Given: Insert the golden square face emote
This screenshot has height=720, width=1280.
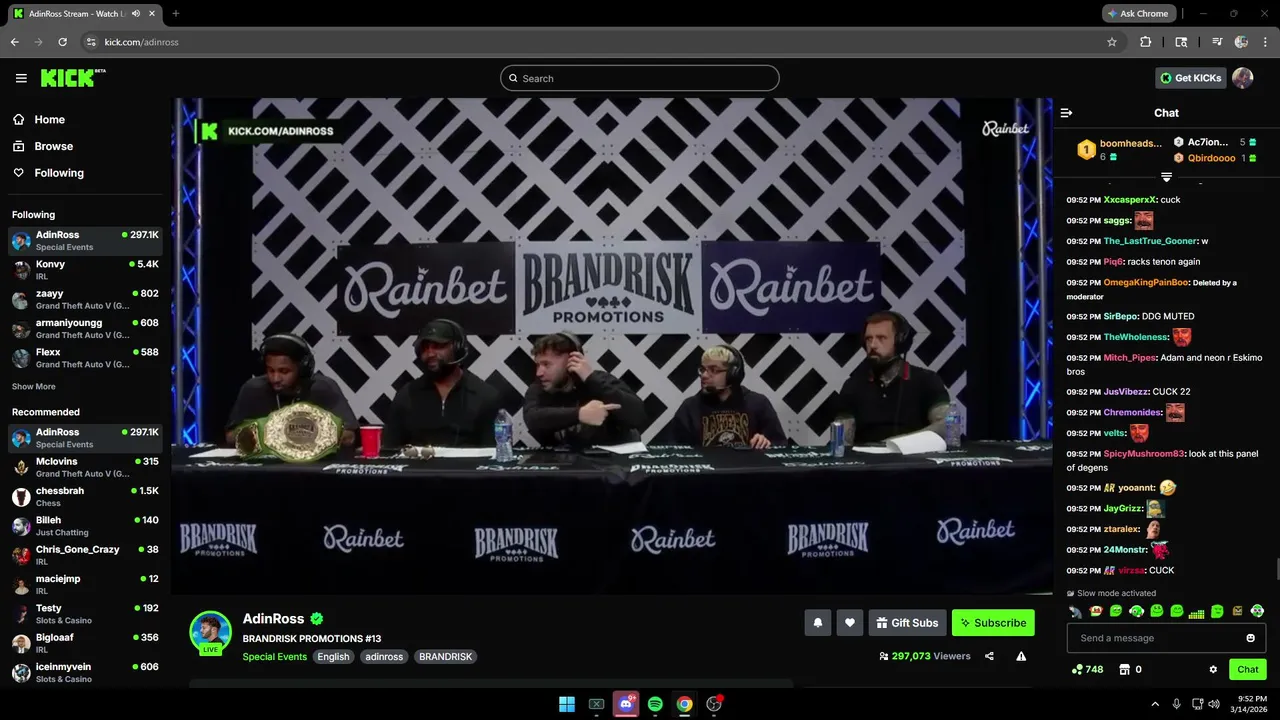Looking at the screenshot, I should 1237,611.
